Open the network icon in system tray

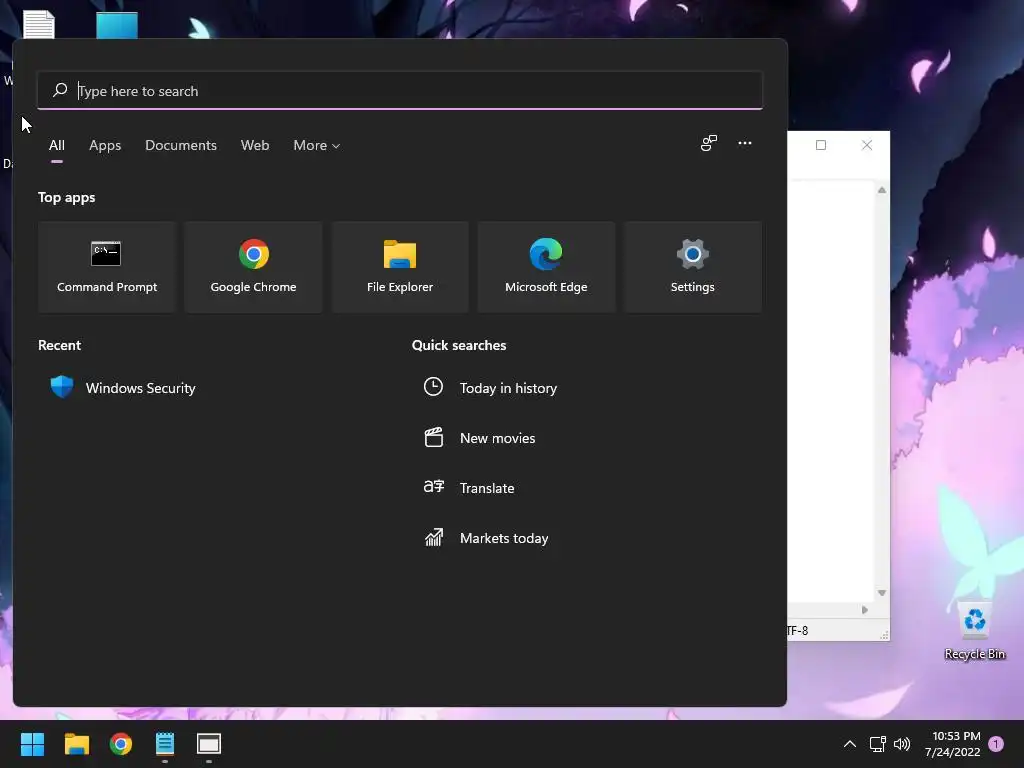click(x=877, y=744)
